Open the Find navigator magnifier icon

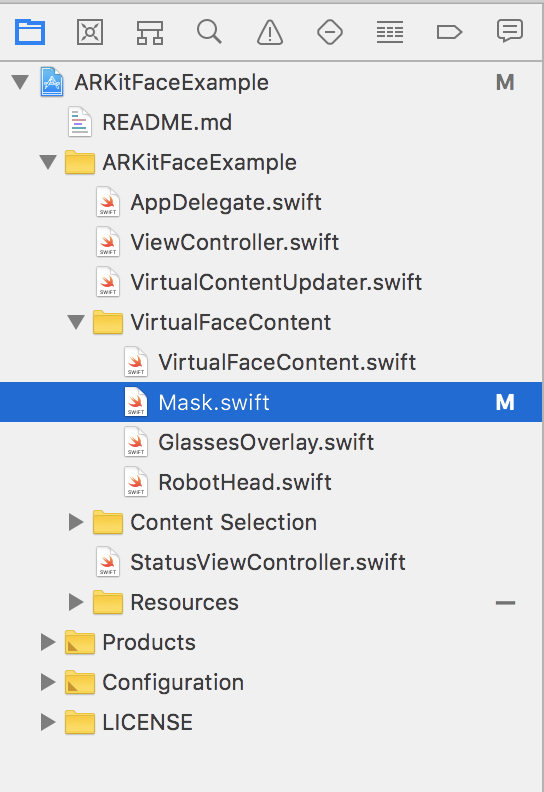[209, 32]
